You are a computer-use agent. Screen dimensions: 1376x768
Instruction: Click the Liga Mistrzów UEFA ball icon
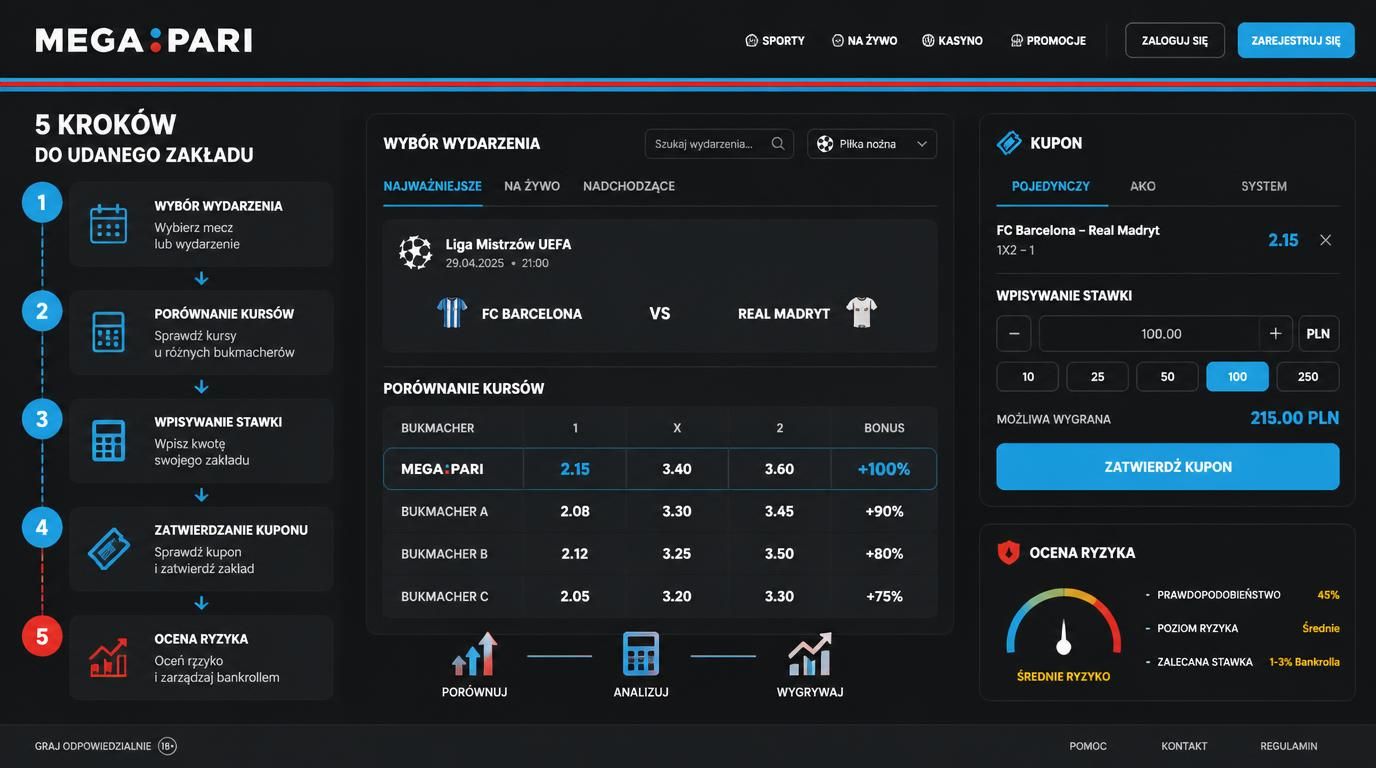point(415,252)
